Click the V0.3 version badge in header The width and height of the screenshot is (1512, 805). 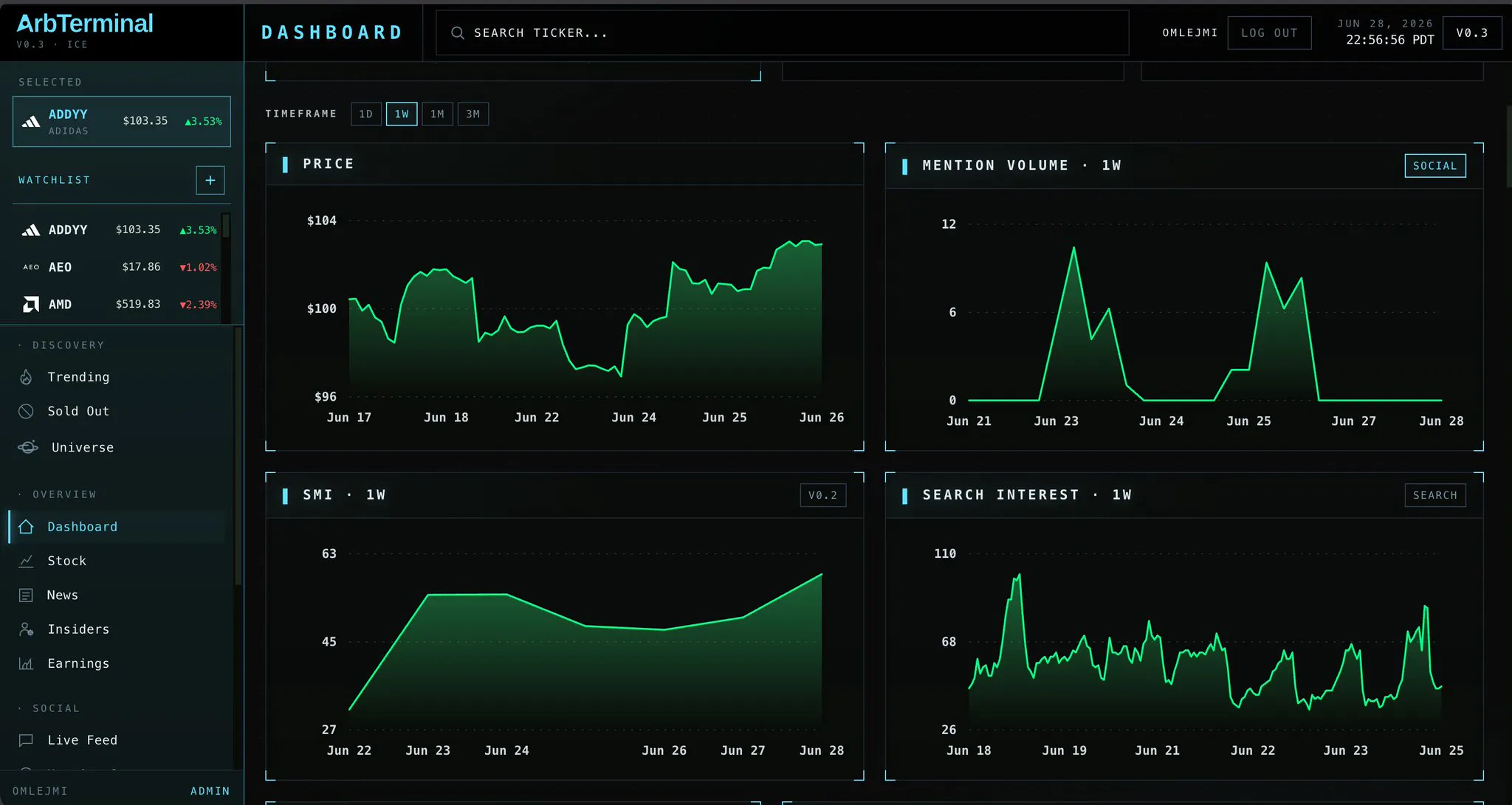point(1471,32)
